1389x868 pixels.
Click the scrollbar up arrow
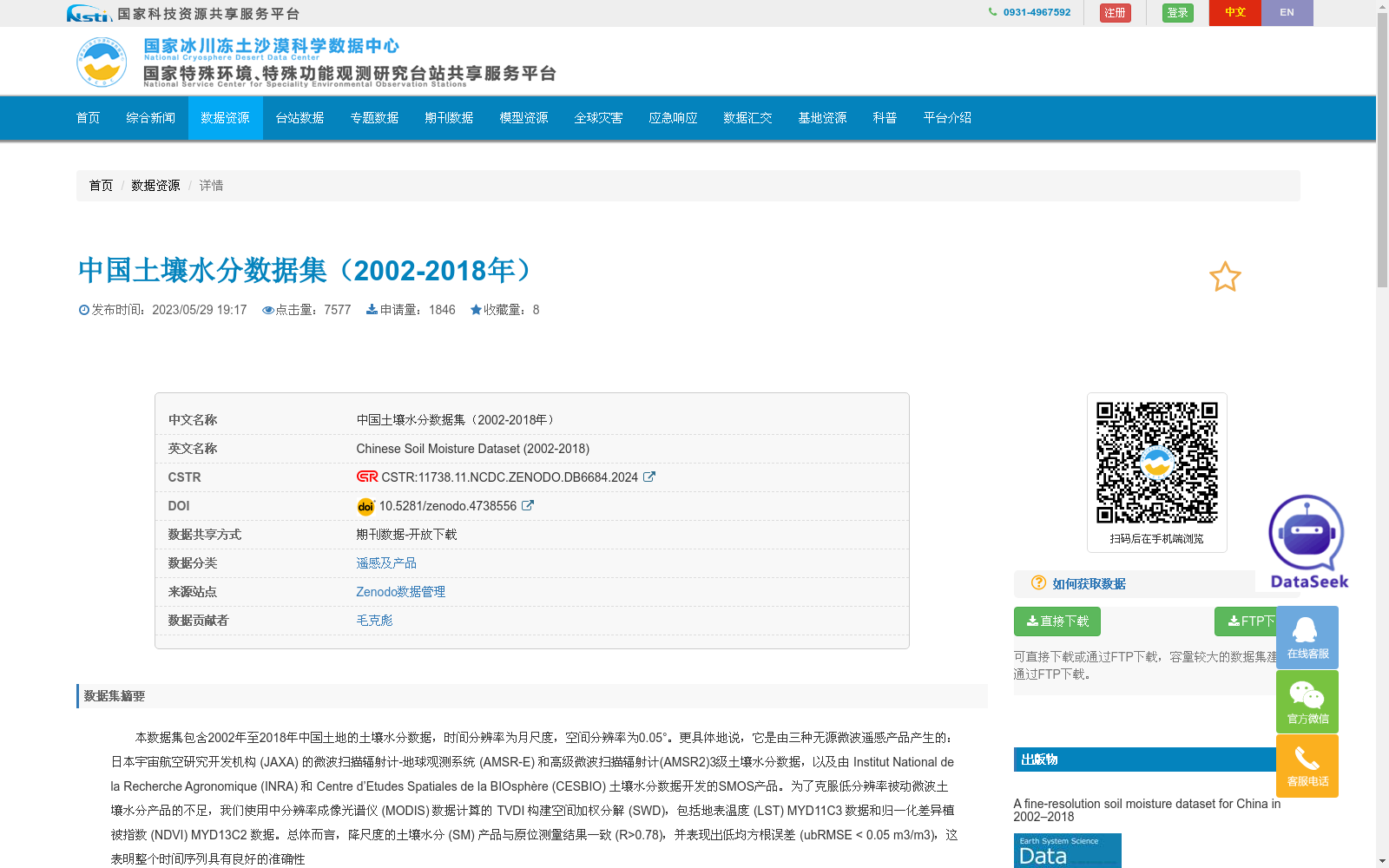coord(1382,6)
